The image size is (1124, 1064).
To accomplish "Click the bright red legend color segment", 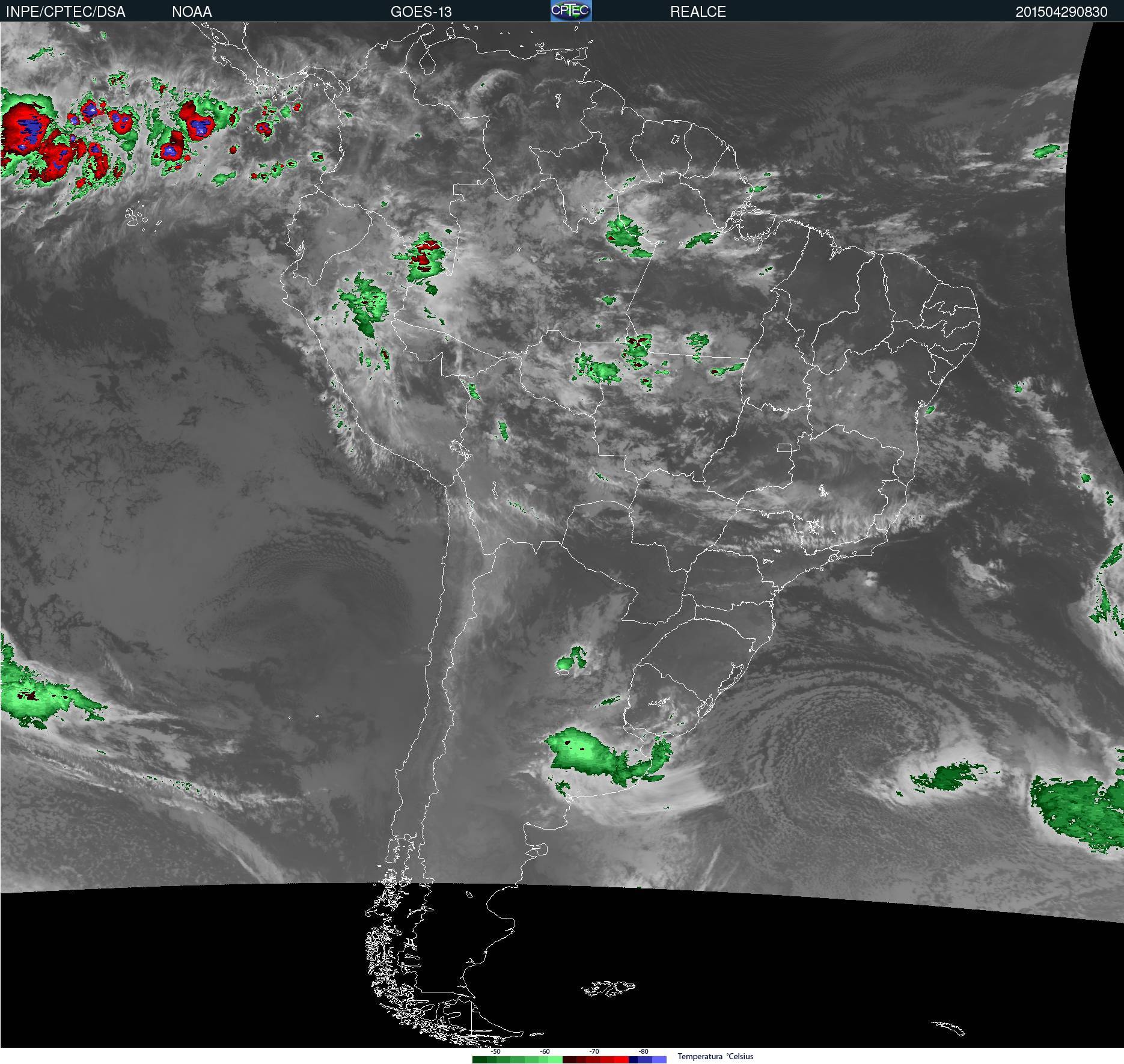I will click(622, 1060).
